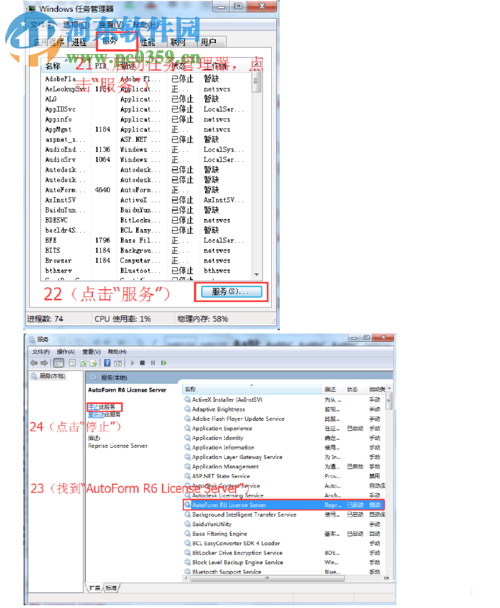Move the Services list vertical scrollbar thumb

389,401
